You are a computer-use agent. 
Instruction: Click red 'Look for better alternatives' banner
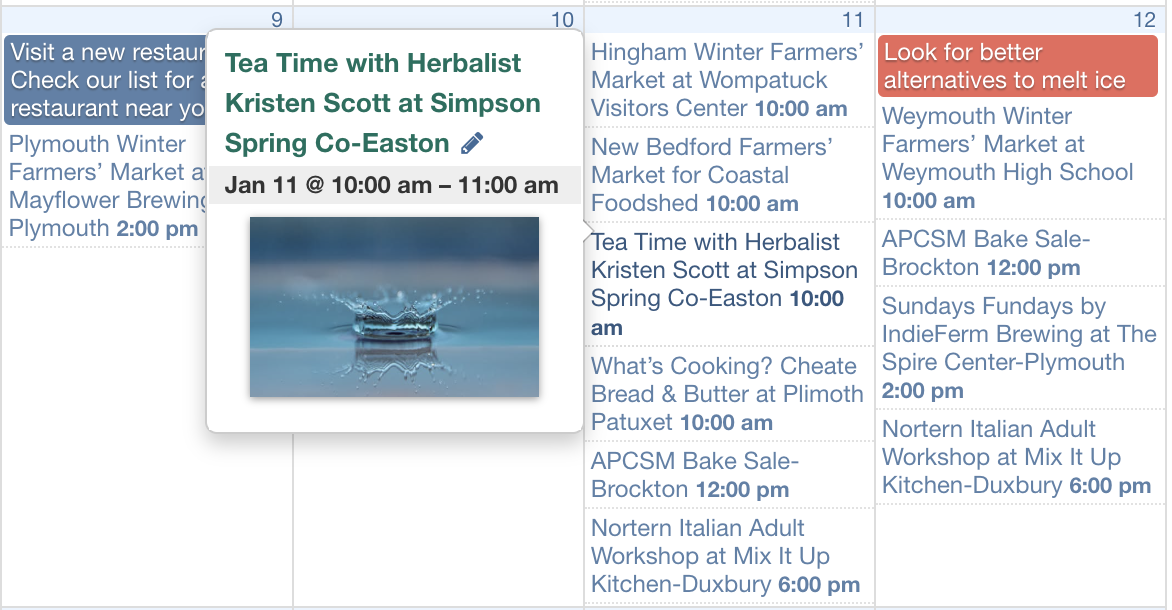click(1017, 66)
